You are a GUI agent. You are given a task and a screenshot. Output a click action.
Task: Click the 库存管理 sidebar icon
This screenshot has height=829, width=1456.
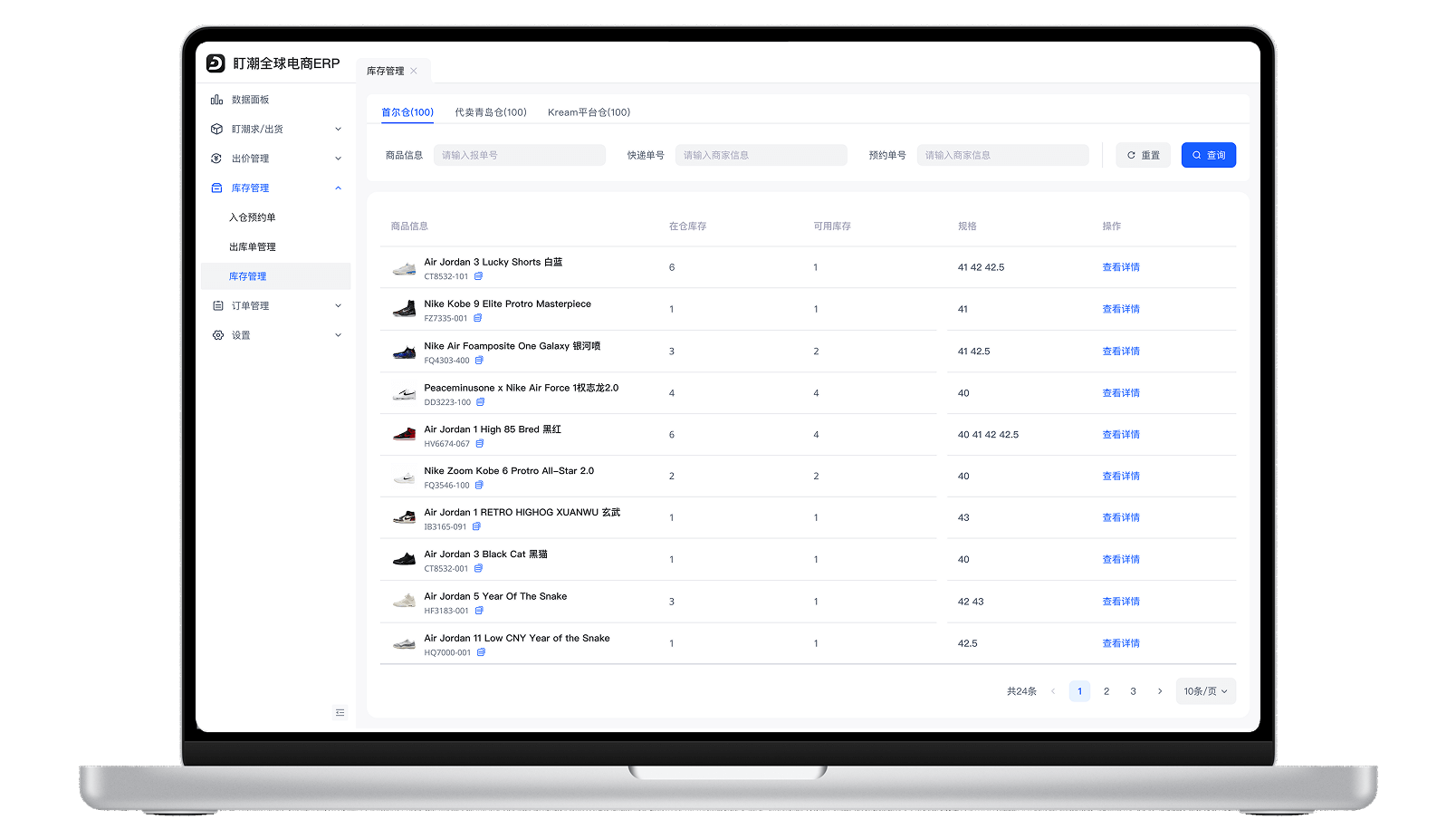pyautogui.click(x=216, y=188)
